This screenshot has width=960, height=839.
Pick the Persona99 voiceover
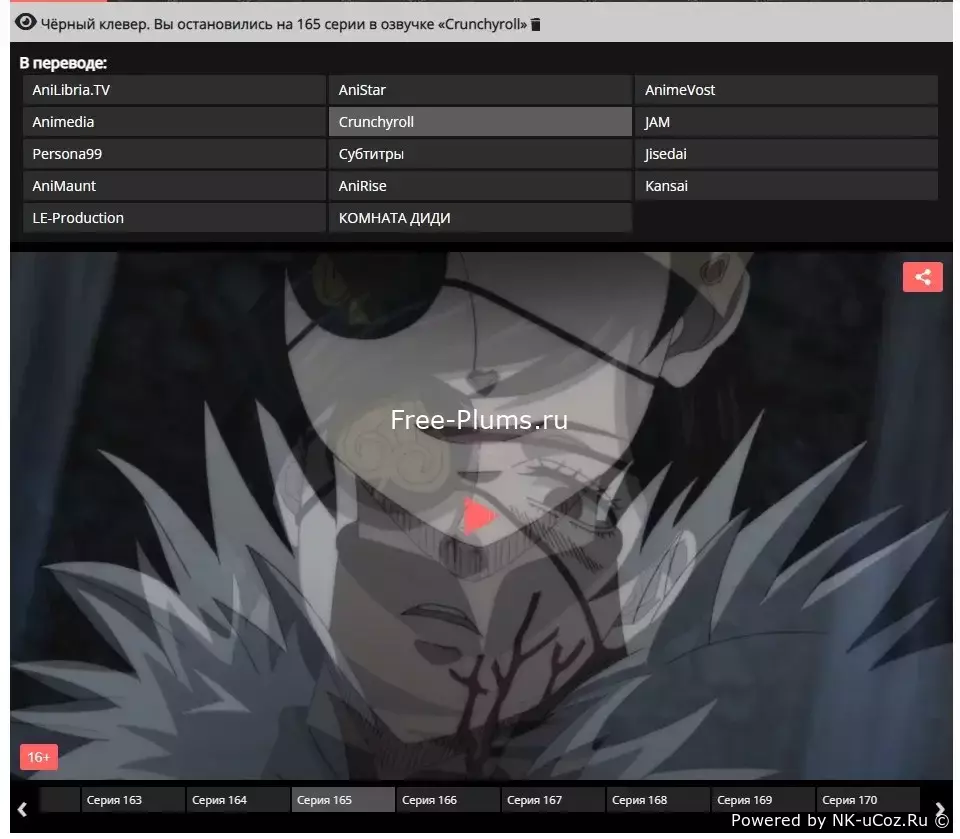click(x=174, y=154)
